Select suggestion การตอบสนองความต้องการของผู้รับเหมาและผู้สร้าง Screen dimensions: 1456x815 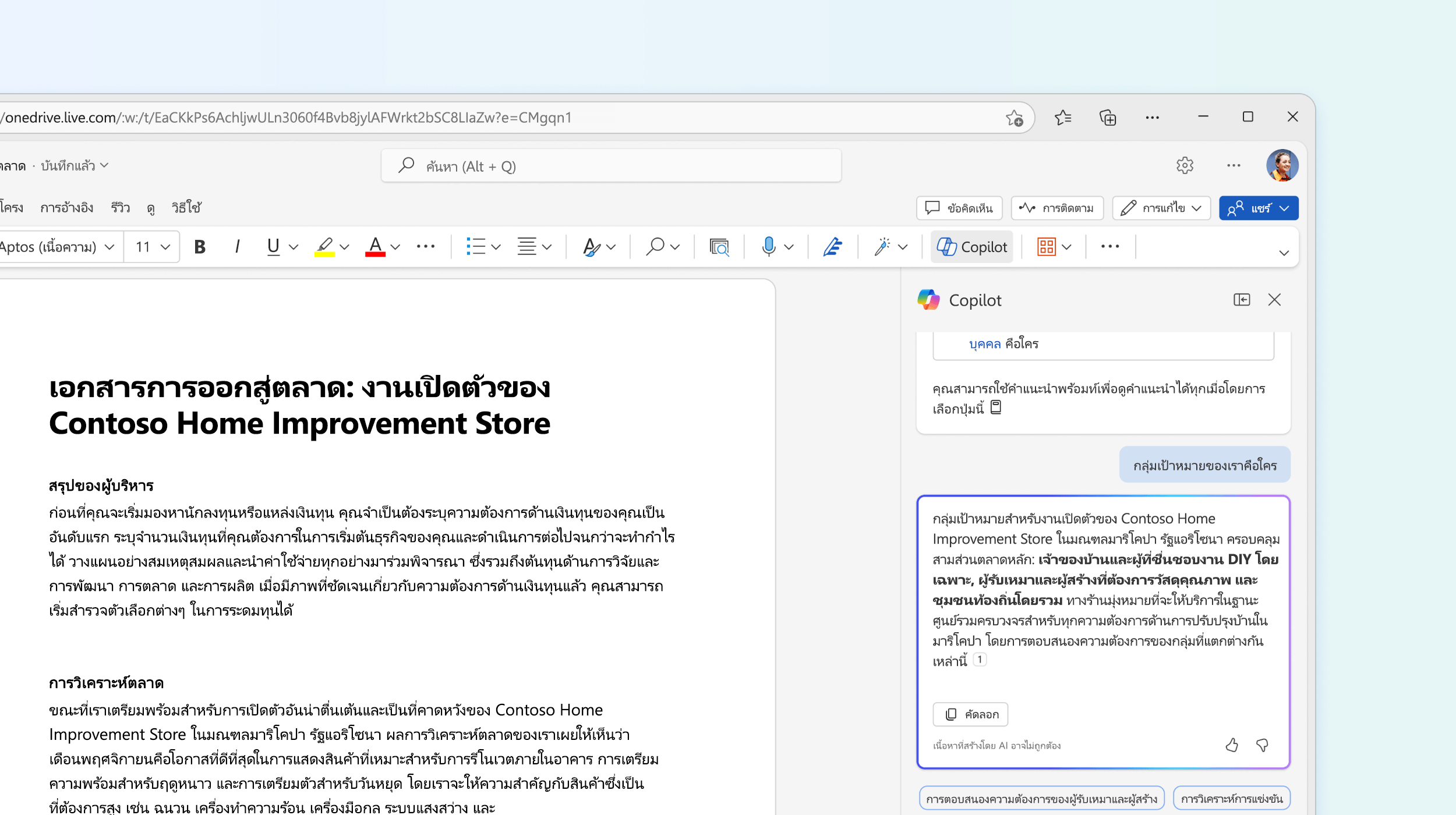coord(1041,799)
